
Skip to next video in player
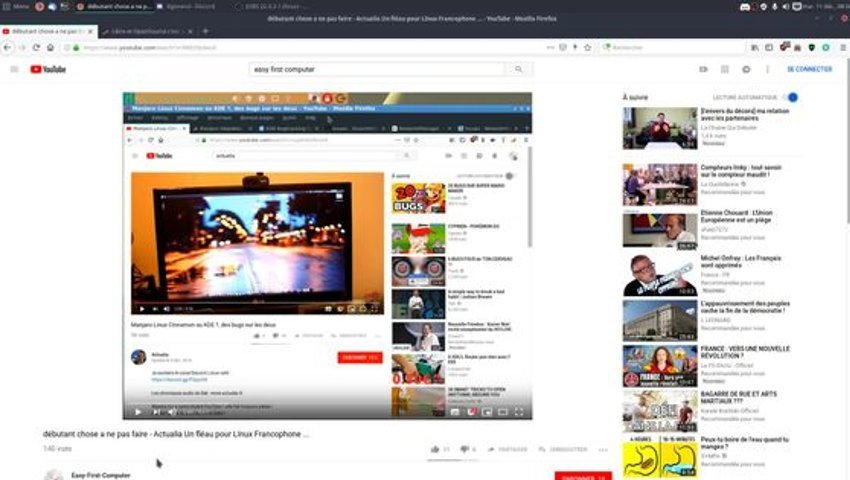(155, 412)
